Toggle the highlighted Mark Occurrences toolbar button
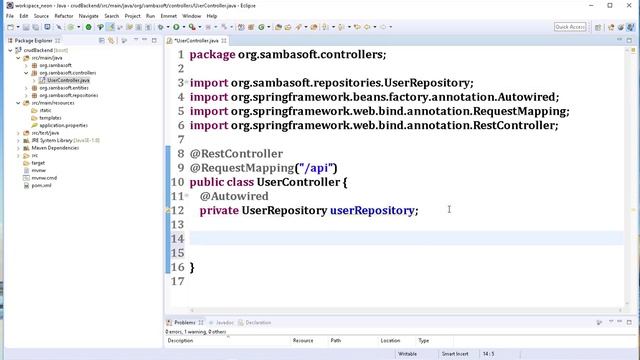This screenshot has height=360, width=640. click(x=110, y=27)
